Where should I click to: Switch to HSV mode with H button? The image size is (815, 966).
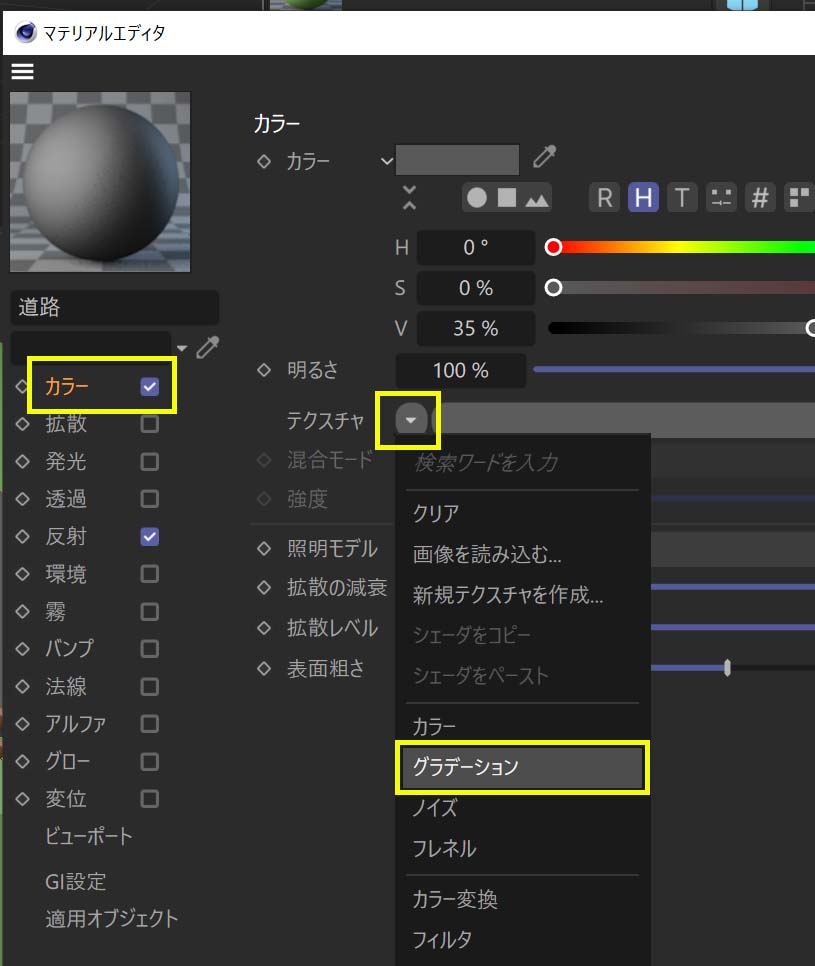643,198
